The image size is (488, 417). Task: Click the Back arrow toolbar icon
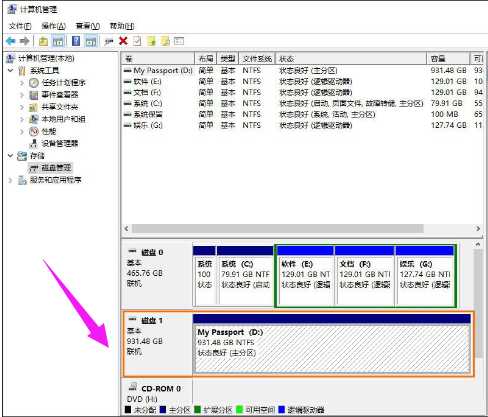pyautogui.click(x=11, y=41)
